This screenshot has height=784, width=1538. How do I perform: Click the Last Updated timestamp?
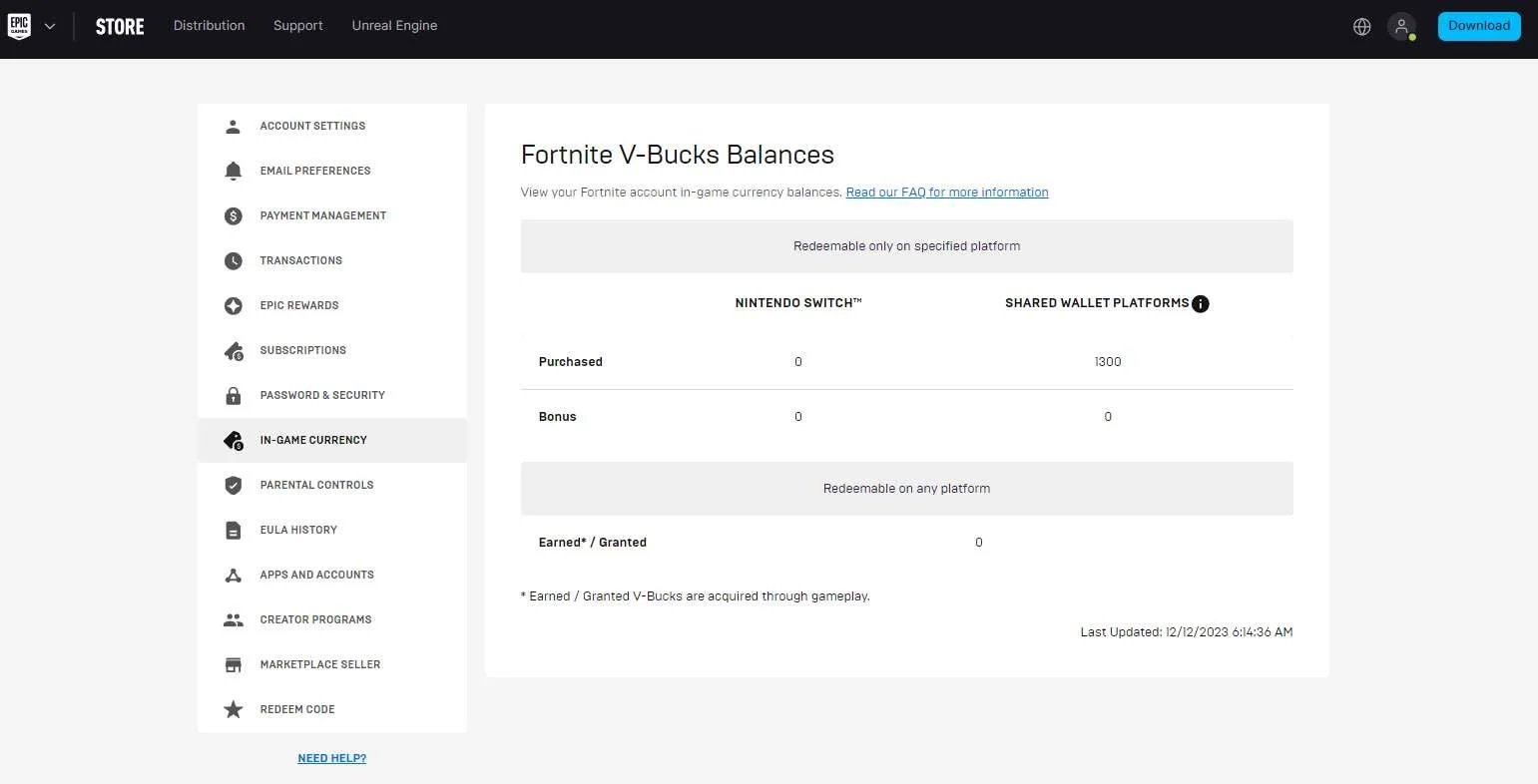point(1187,632)
